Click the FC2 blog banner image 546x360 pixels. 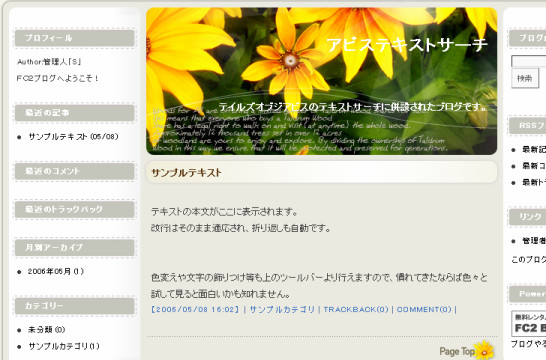pyautogui.click(x=529, y=324)
